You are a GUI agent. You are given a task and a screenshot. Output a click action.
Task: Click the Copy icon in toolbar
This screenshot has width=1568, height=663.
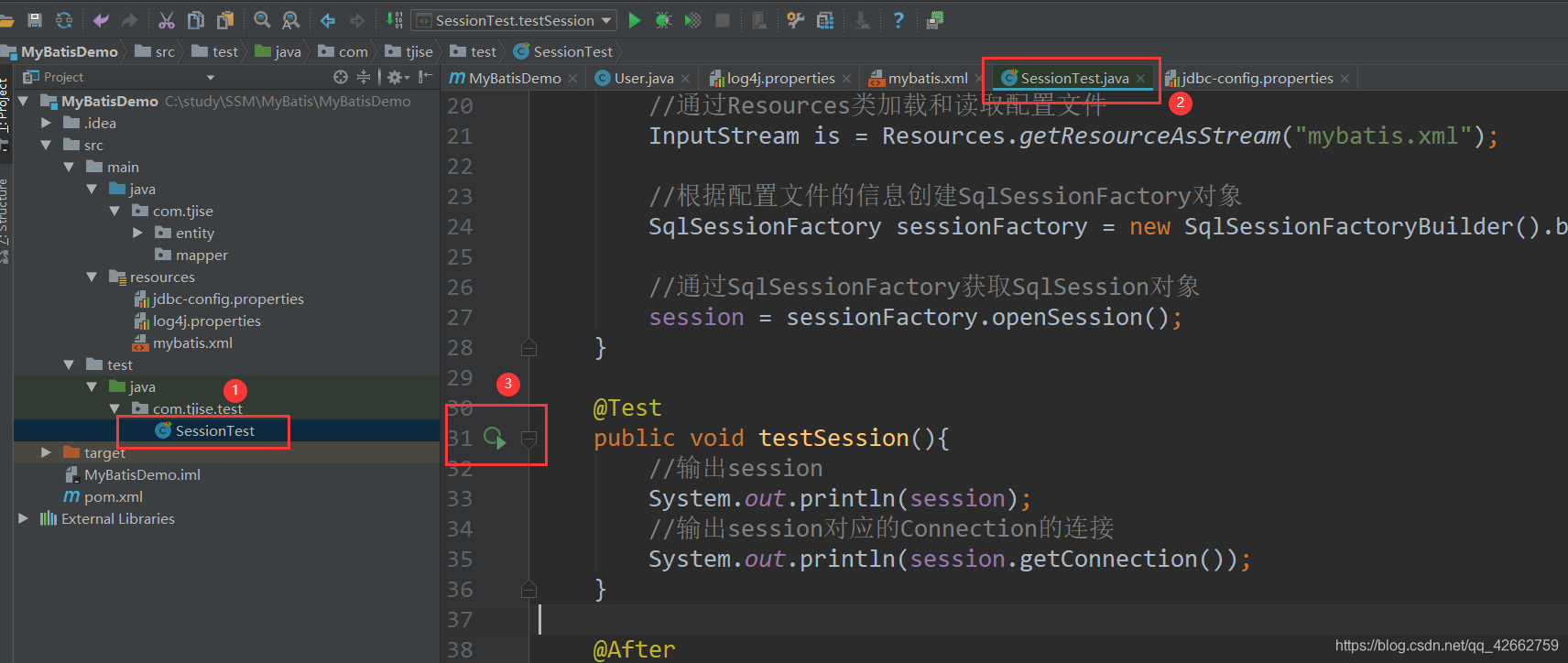(x=196, y=20)
